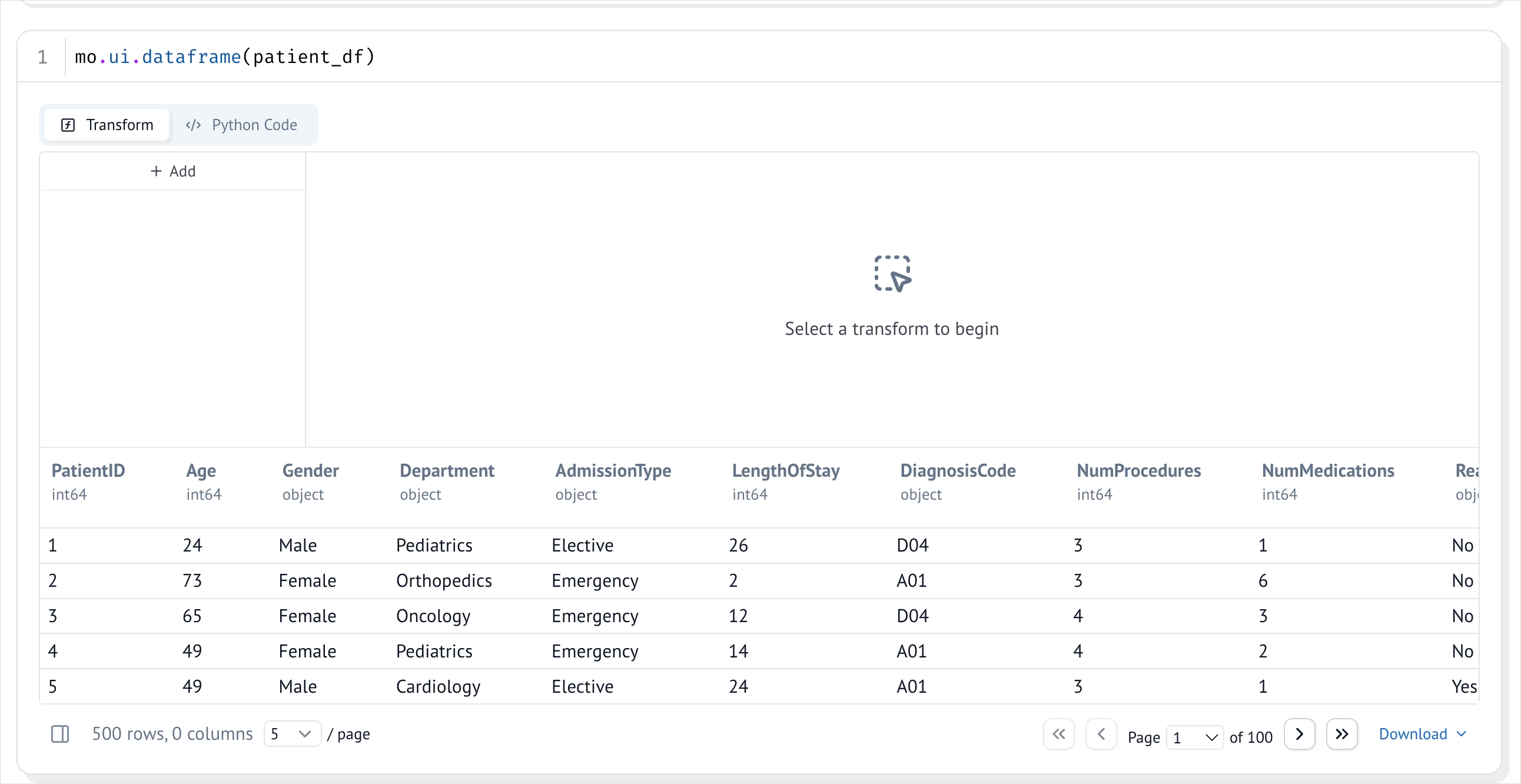1521x784 pixels.
Task: Click the dashed selection cursor icon
Action: coord(892,273)
